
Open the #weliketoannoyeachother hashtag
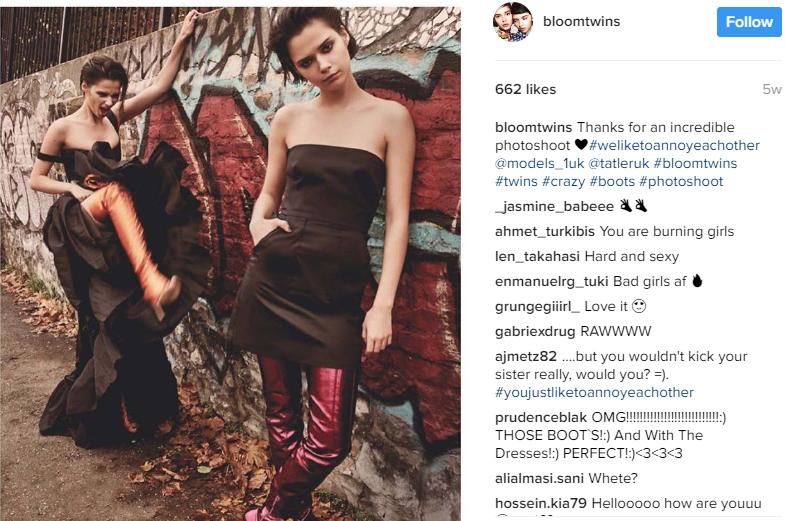(674, 145)
